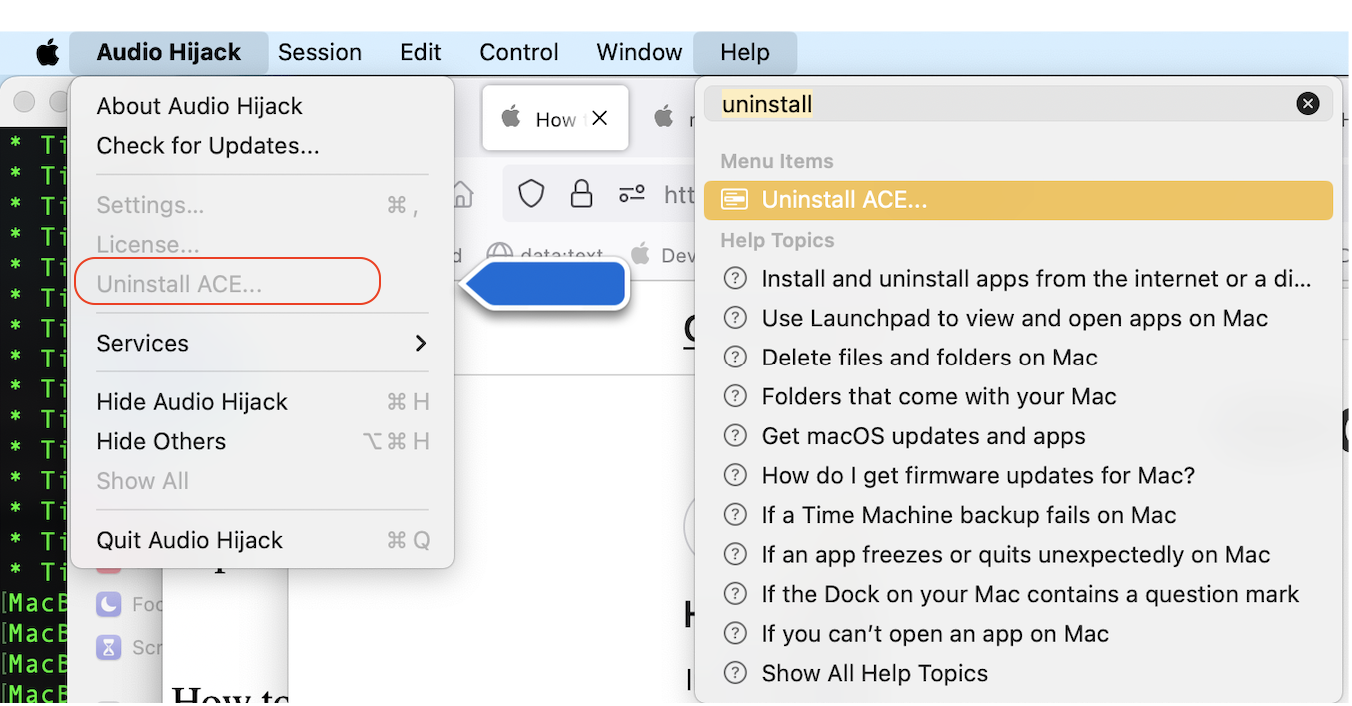Viewport: 1352px width, 706px height.
Task: Click question mark icon beside Show All Help Topics
Action: [x=735, y=674]
